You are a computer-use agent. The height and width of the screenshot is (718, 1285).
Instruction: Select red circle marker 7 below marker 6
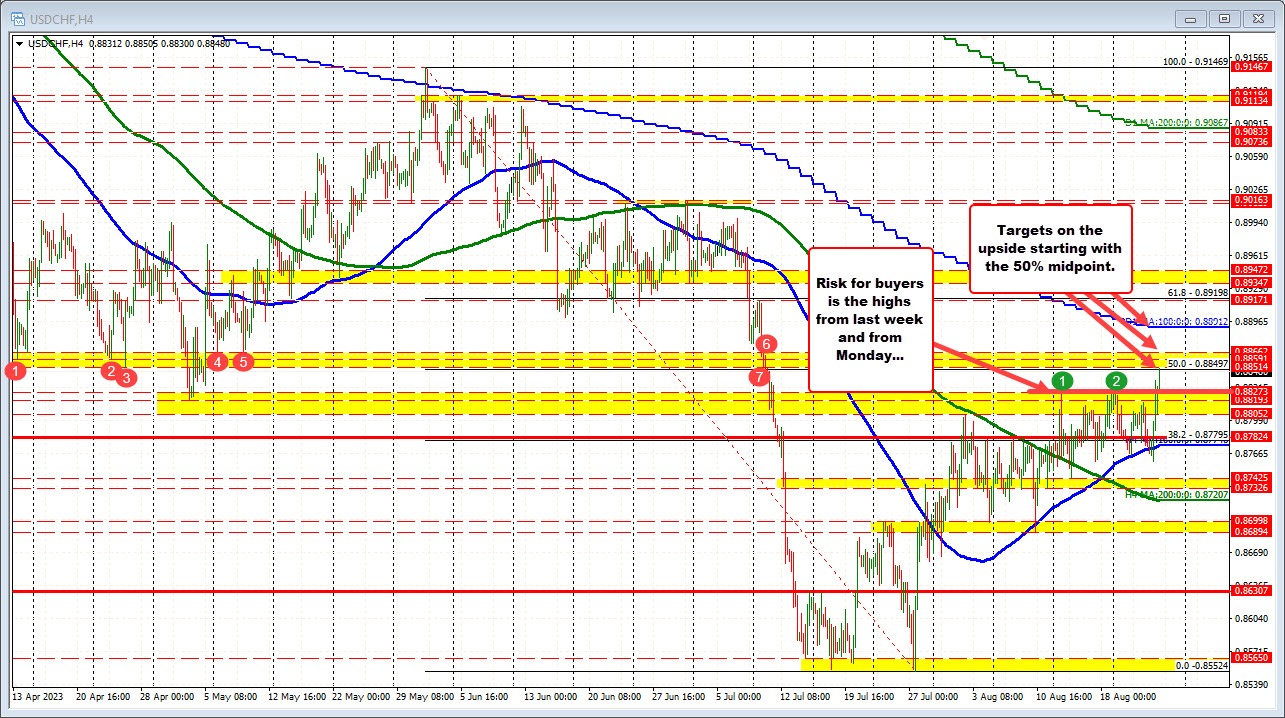coord(758,377)
